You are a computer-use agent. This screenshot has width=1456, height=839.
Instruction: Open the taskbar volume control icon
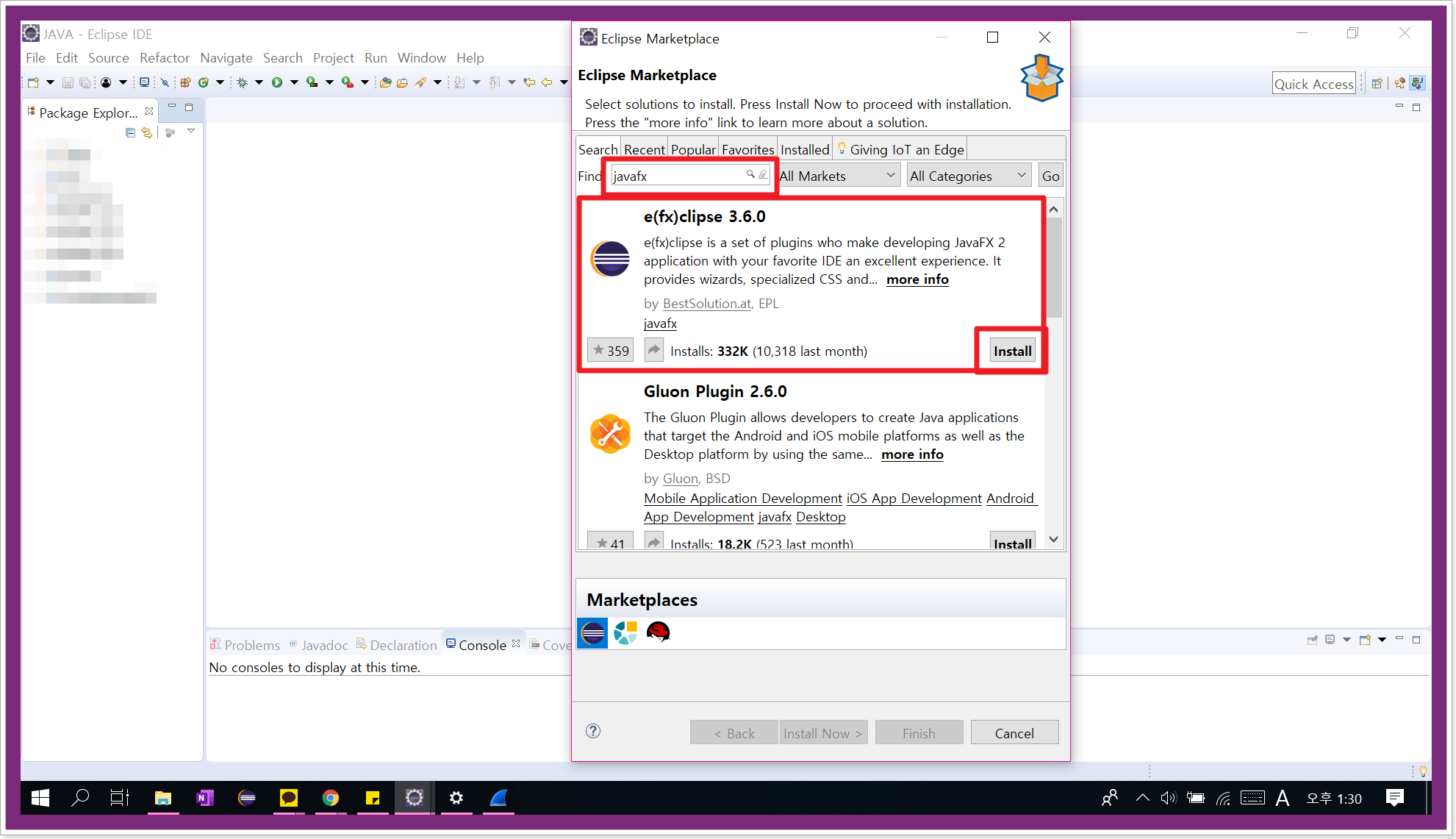coord(1168,798)
